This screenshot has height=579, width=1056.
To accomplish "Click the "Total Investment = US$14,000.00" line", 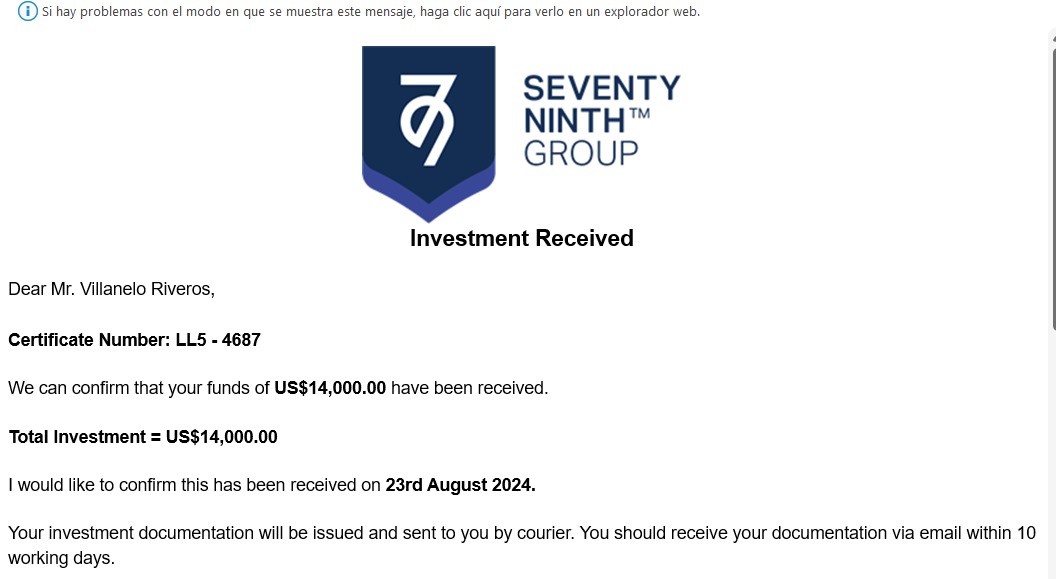I will click(143, 437).
